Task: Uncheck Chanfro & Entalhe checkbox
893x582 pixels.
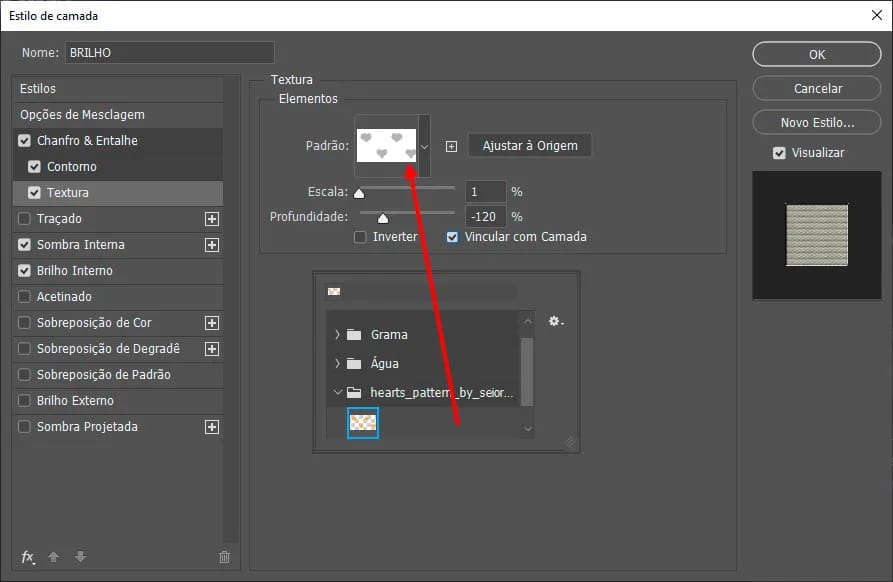Action: coord(24,141)
